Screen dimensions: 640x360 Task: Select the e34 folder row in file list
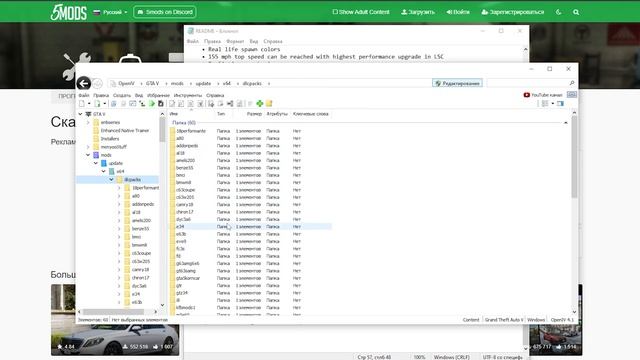point(250,227)
